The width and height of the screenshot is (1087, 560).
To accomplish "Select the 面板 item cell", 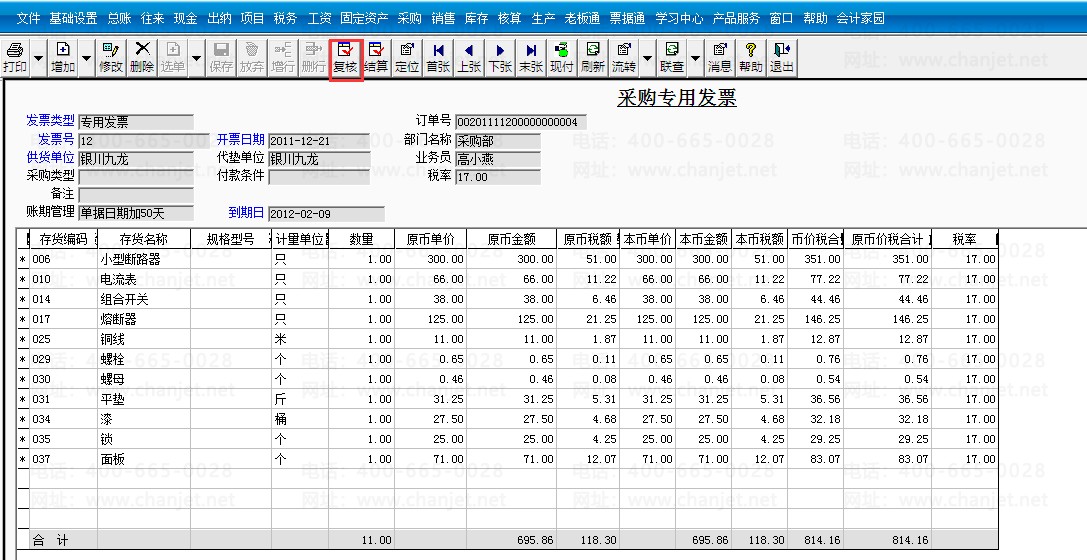I will 144,459.
